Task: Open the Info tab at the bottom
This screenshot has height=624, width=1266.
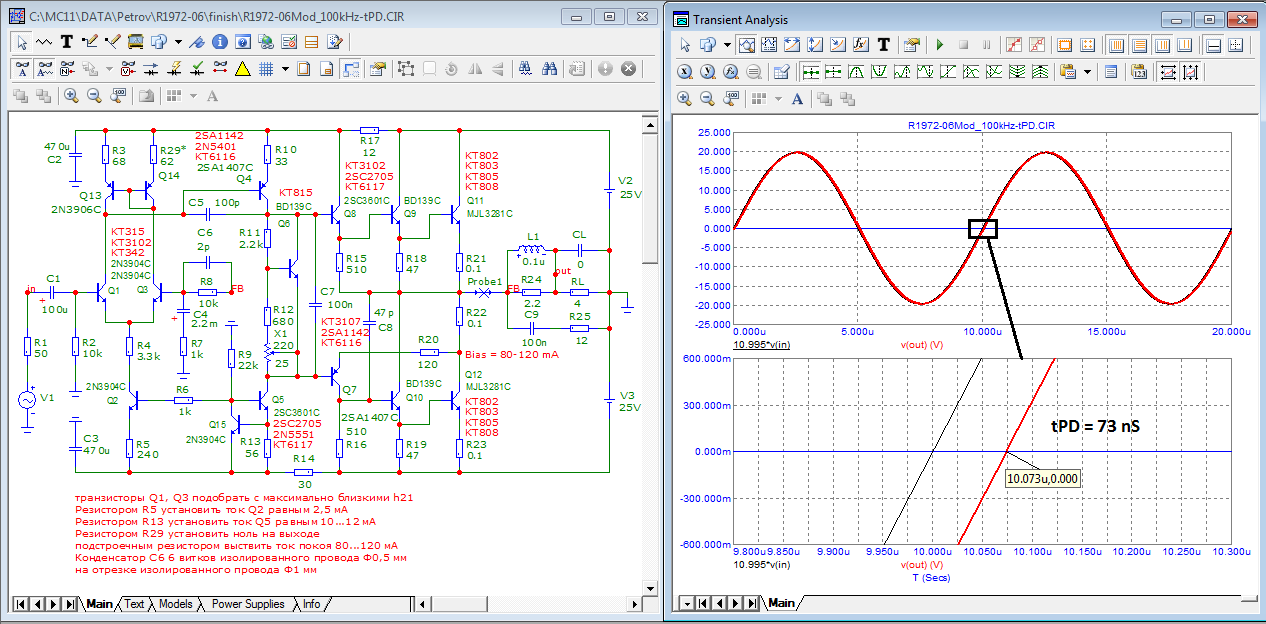Action: click(312, 604)
